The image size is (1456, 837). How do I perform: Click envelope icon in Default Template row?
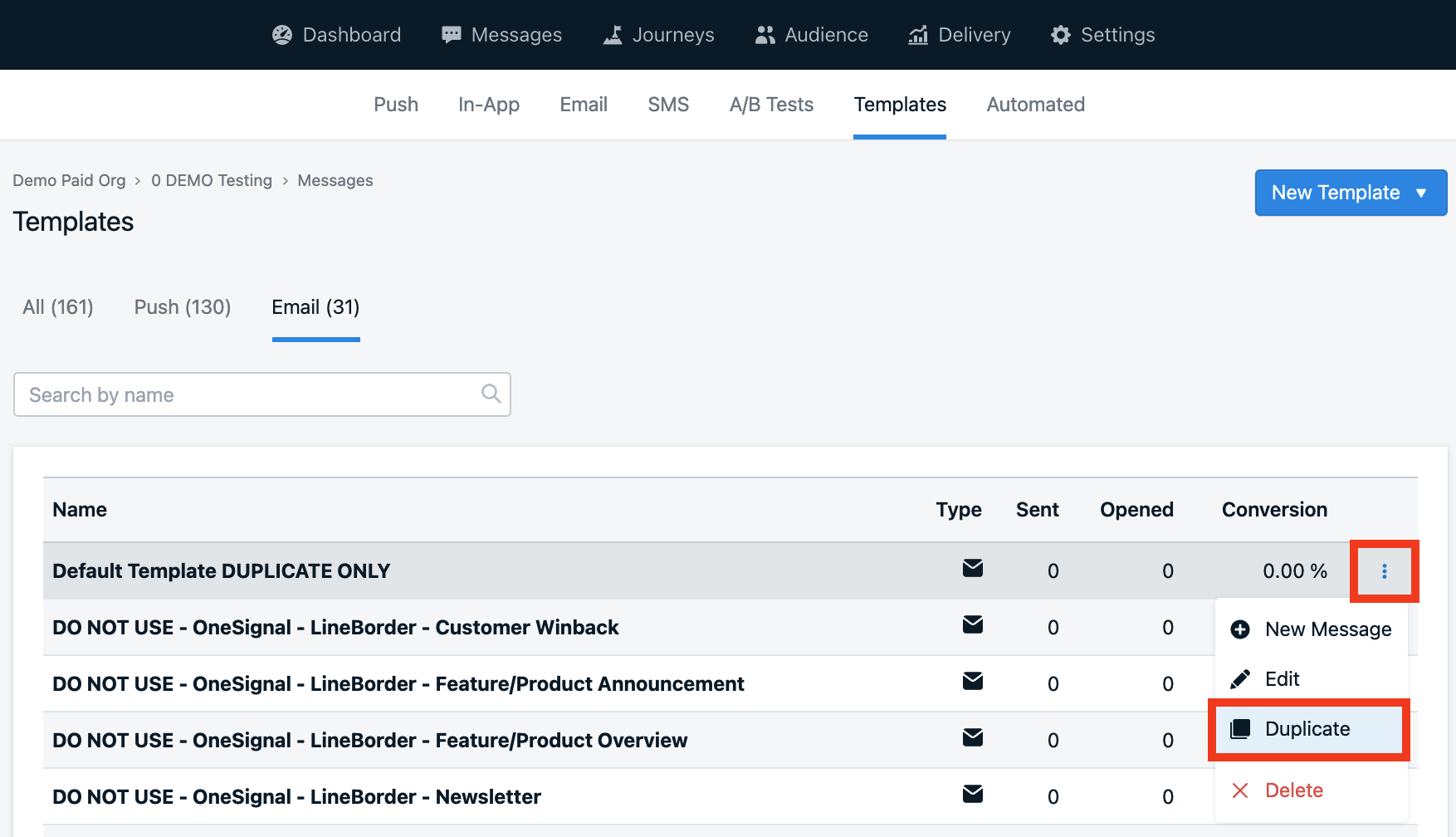(973, 568)
